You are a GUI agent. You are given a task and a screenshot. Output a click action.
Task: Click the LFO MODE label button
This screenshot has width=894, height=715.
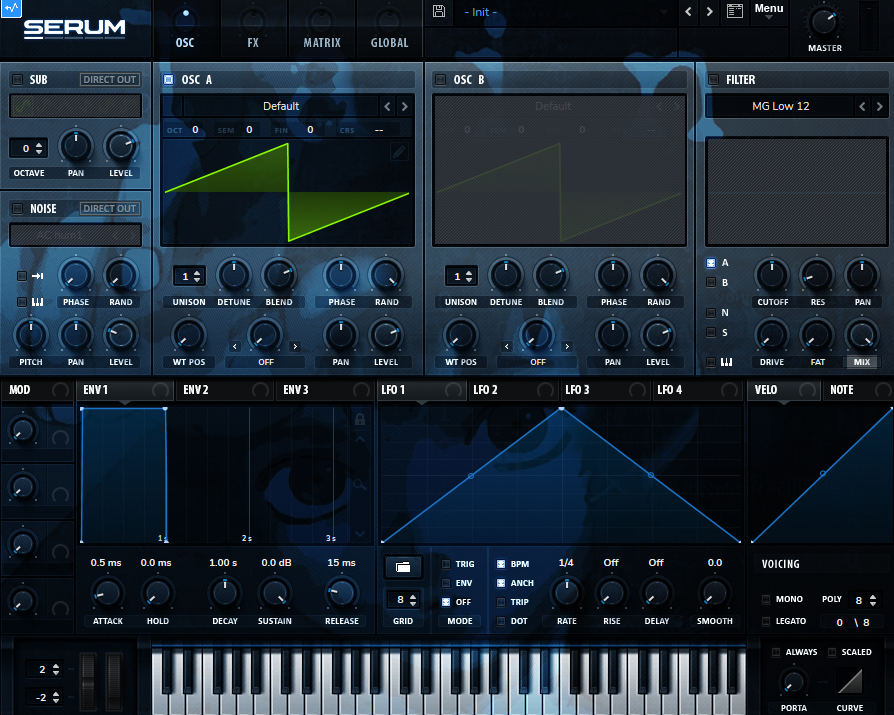pos(460,621)
